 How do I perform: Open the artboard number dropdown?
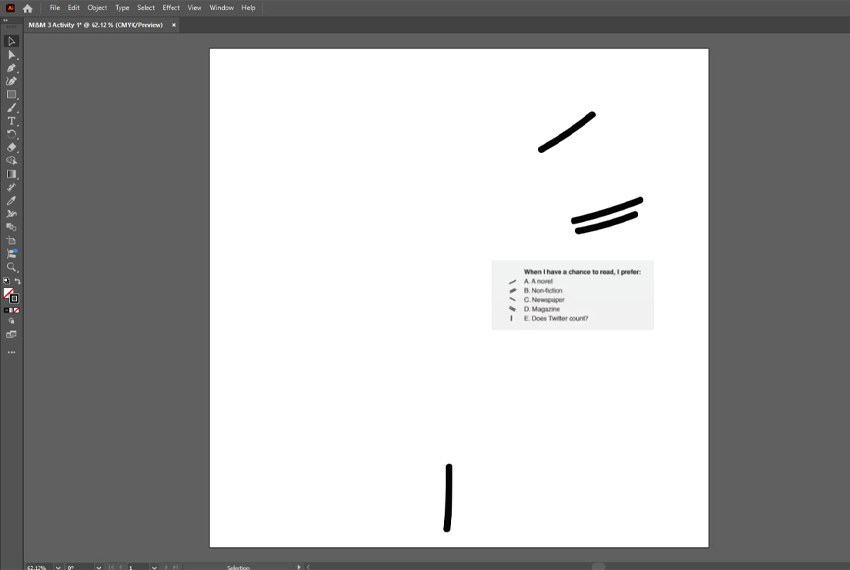[153, 567]
